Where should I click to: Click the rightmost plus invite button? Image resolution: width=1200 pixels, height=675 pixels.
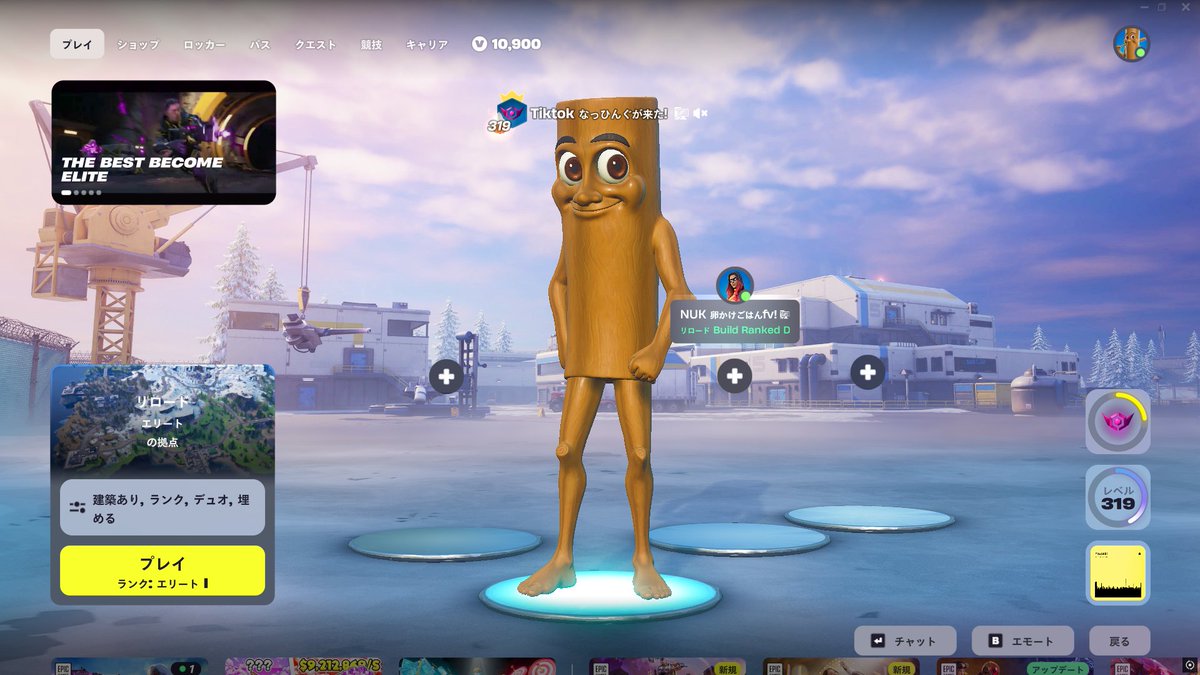pos(867,372)
